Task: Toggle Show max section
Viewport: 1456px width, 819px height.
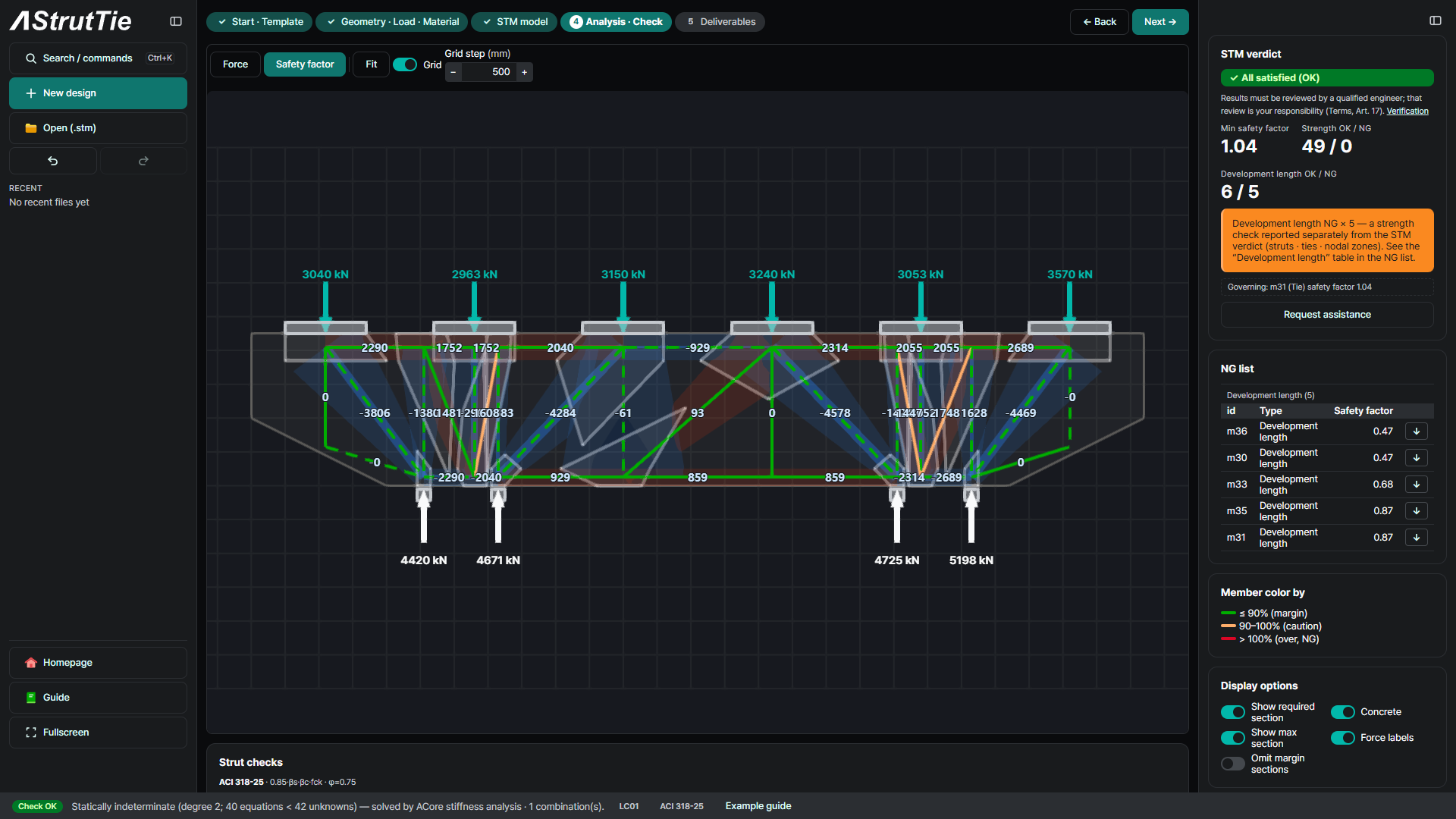Action: pos(1233,738)
